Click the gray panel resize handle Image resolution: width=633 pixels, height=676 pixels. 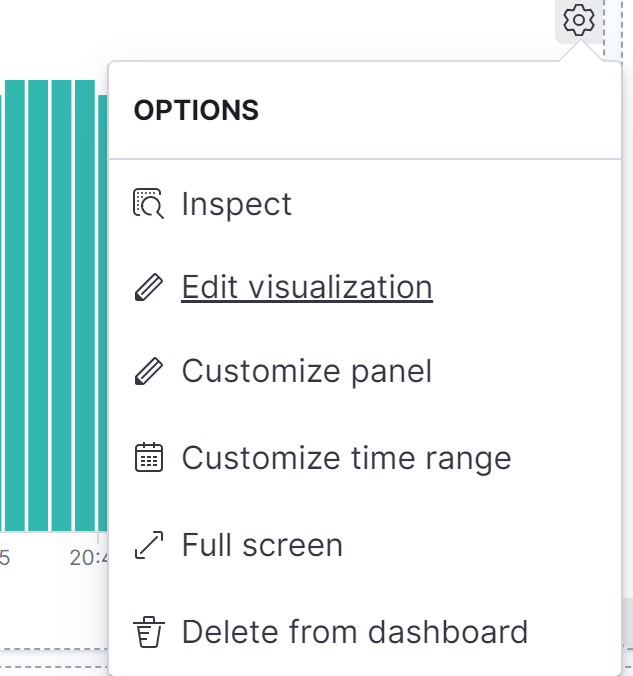pyautogui.click(x=627, y=621)
